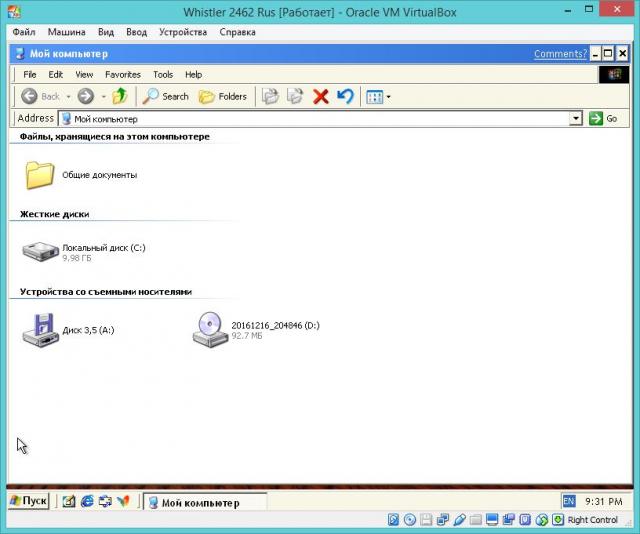Click the VirtualBox stacked monitors status icon
Image resolution: width=640 pixels, height=534 pixels.
(x=509, y=520)
